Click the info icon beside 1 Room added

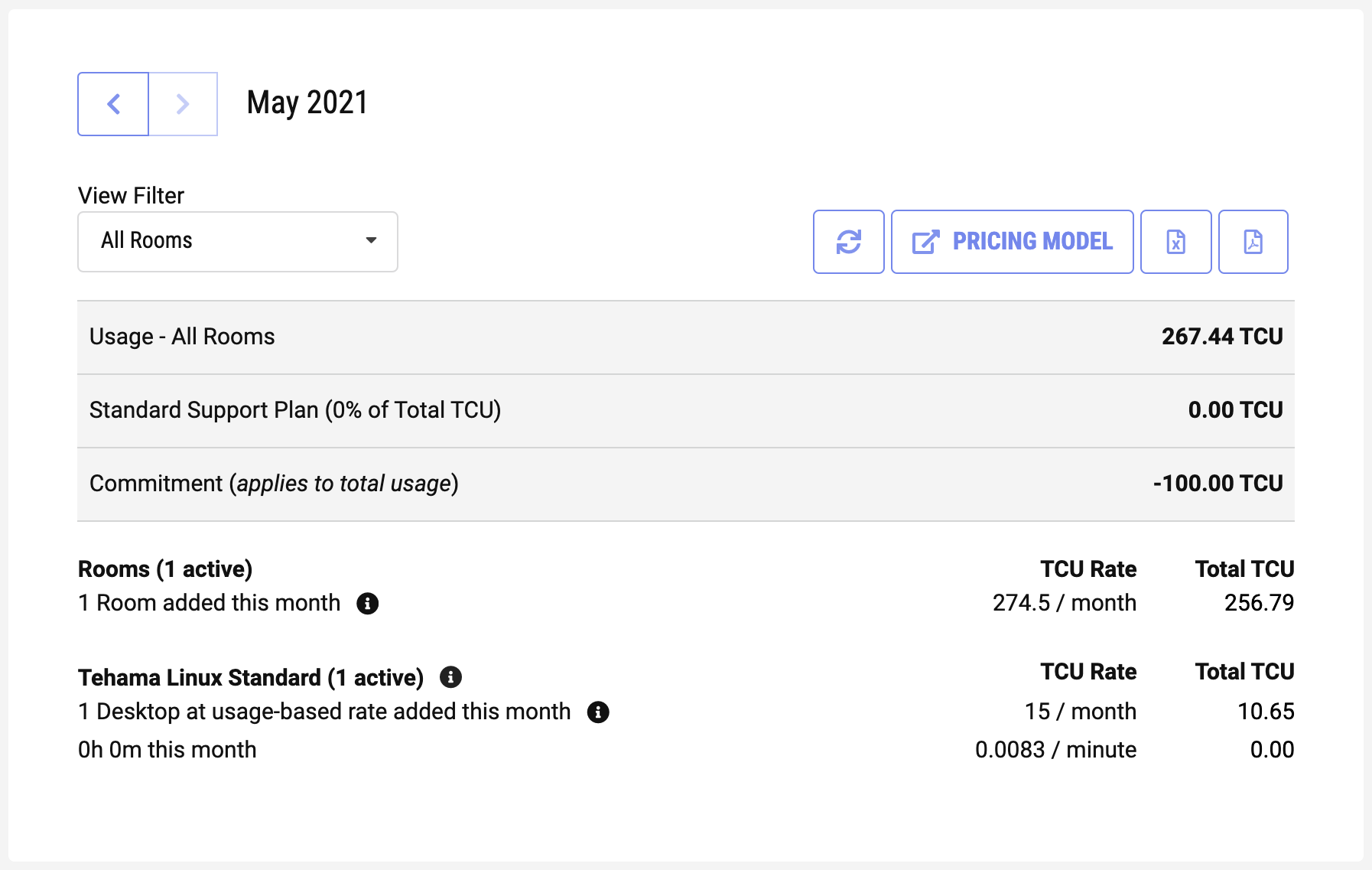370,604
